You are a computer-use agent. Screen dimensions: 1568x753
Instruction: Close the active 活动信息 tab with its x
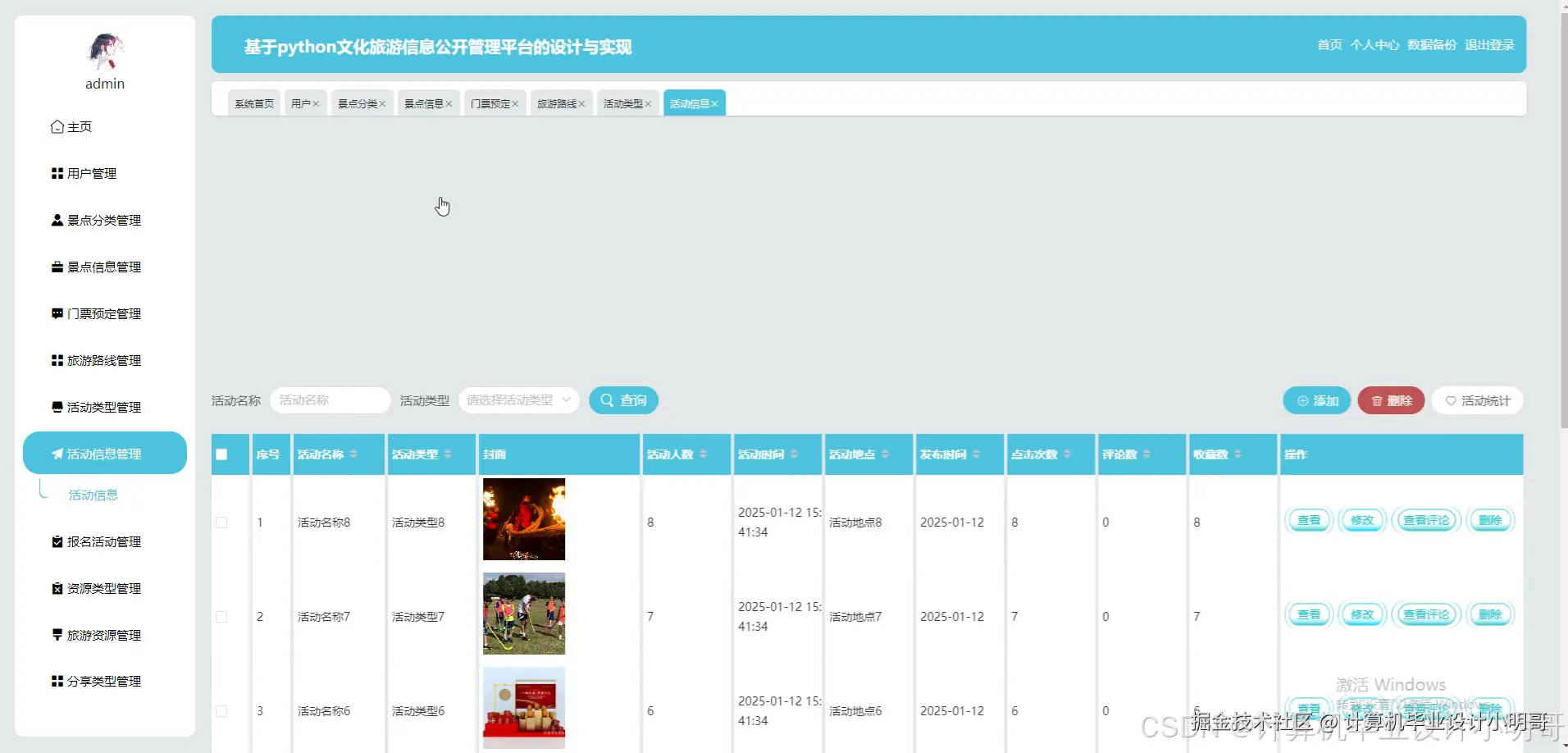pos(714,104)
